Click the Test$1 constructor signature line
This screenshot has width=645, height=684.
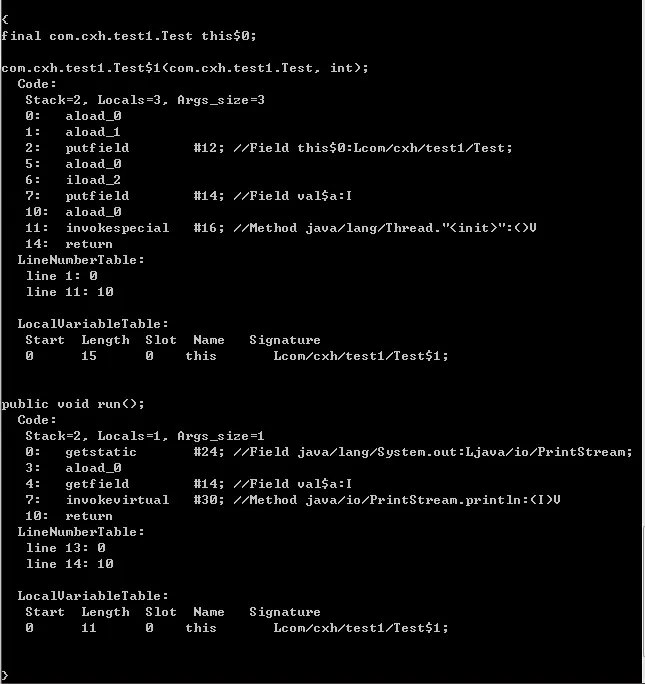click(185, 68)
